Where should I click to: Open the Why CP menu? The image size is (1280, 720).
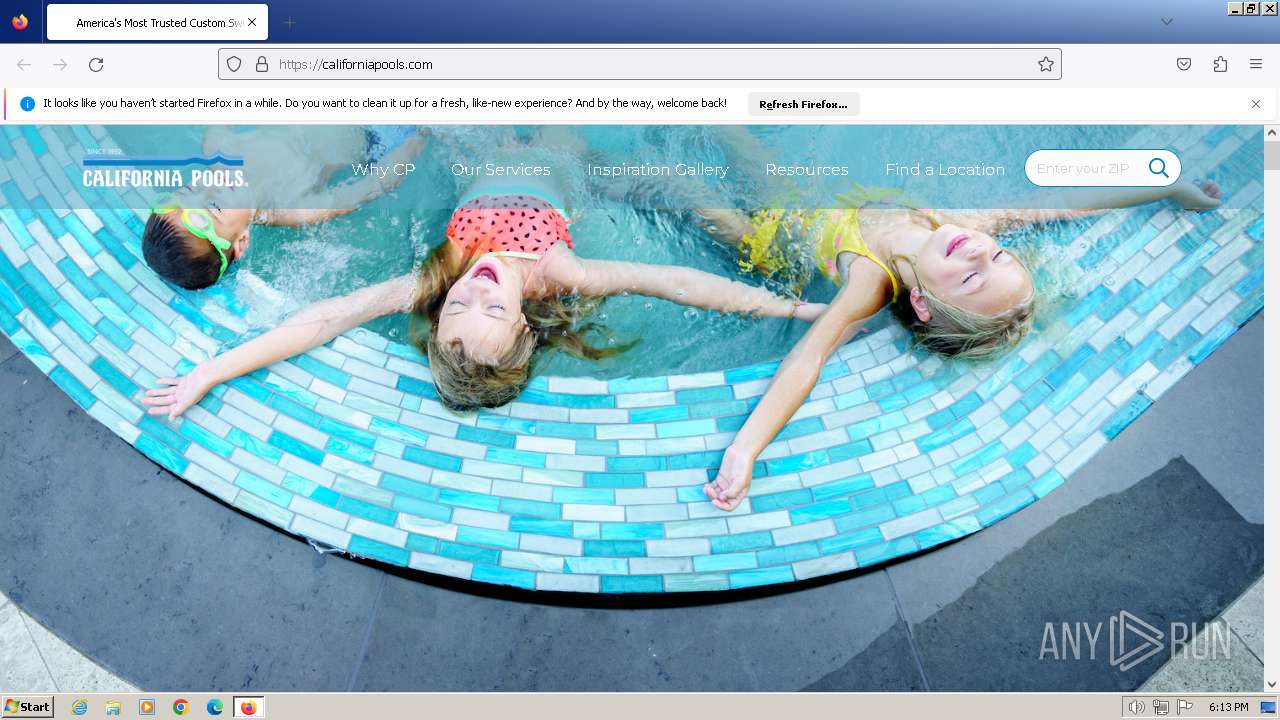point(383,170)
